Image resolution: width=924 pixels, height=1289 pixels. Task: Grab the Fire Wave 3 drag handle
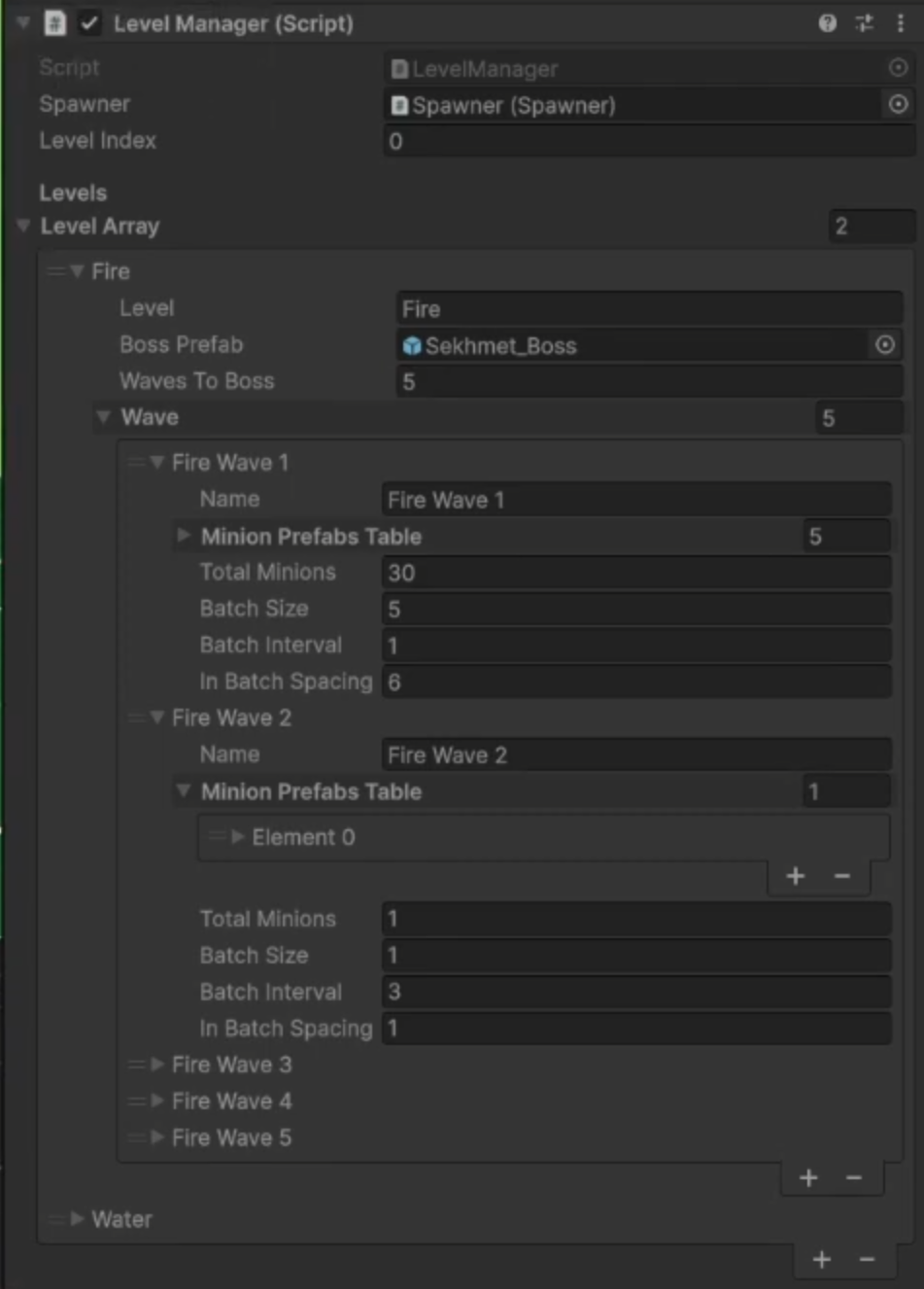(136, 1064)
